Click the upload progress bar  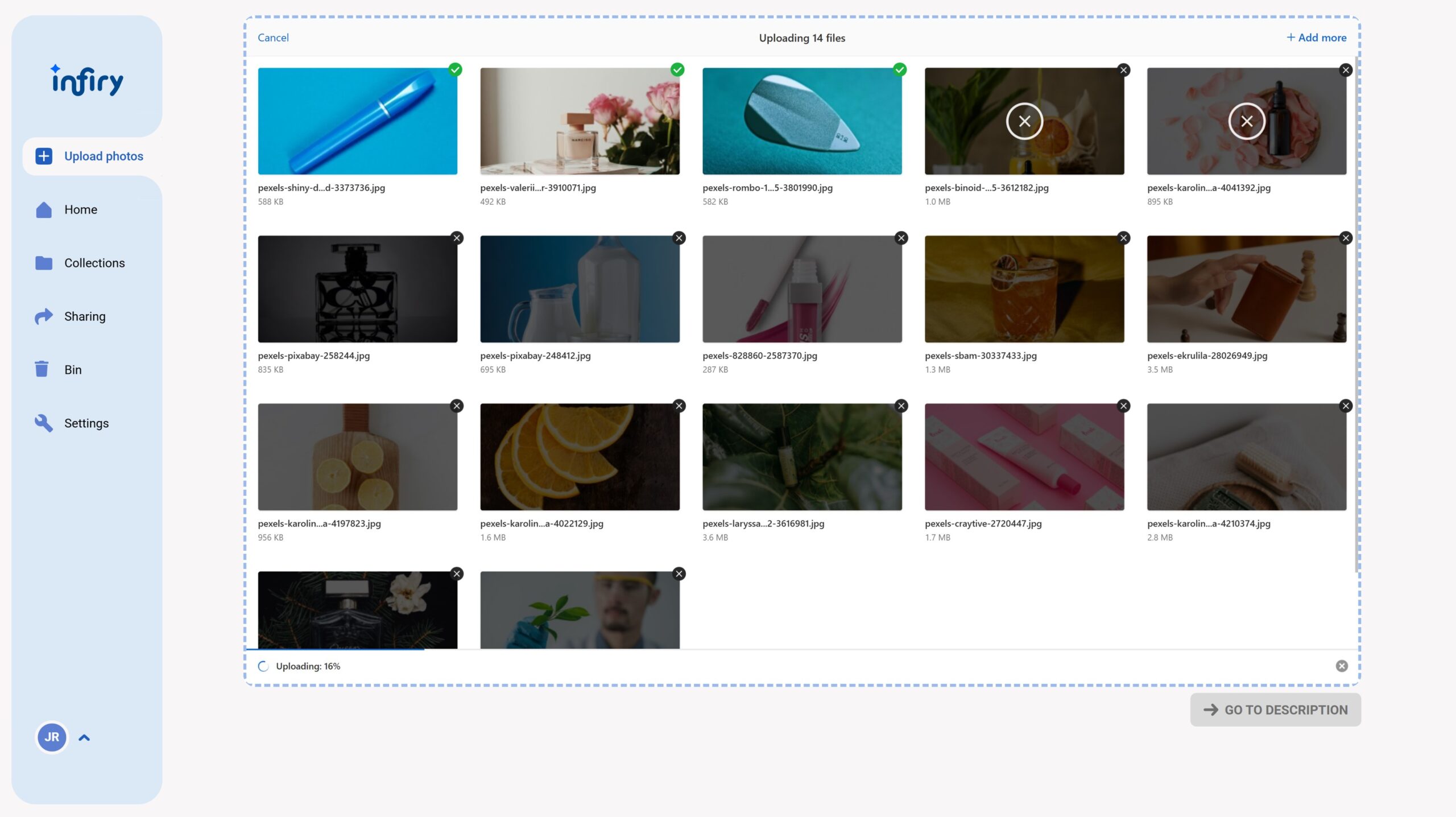802,649
